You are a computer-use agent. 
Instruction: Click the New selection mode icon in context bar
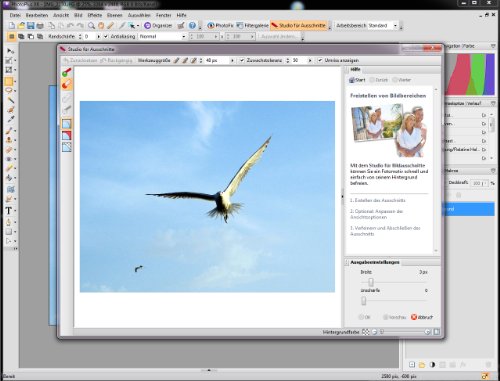[12, 36]
